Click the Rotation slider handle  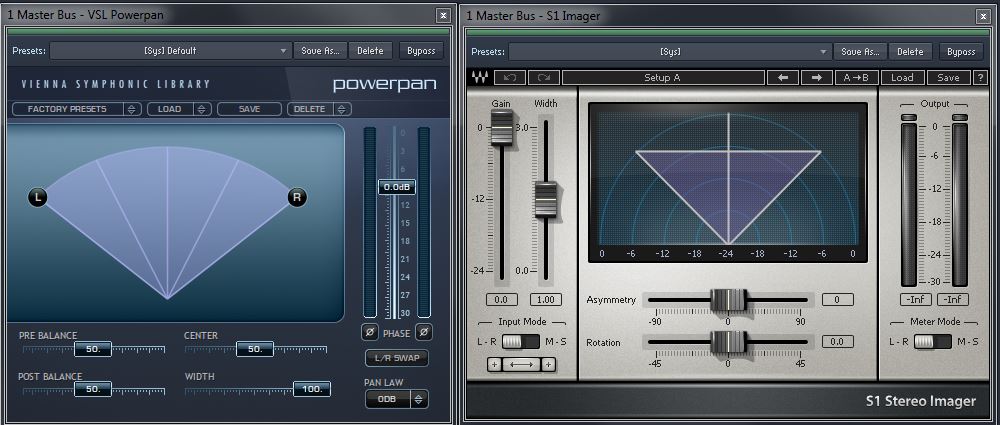pyautogui.click(x=728, y=342)
